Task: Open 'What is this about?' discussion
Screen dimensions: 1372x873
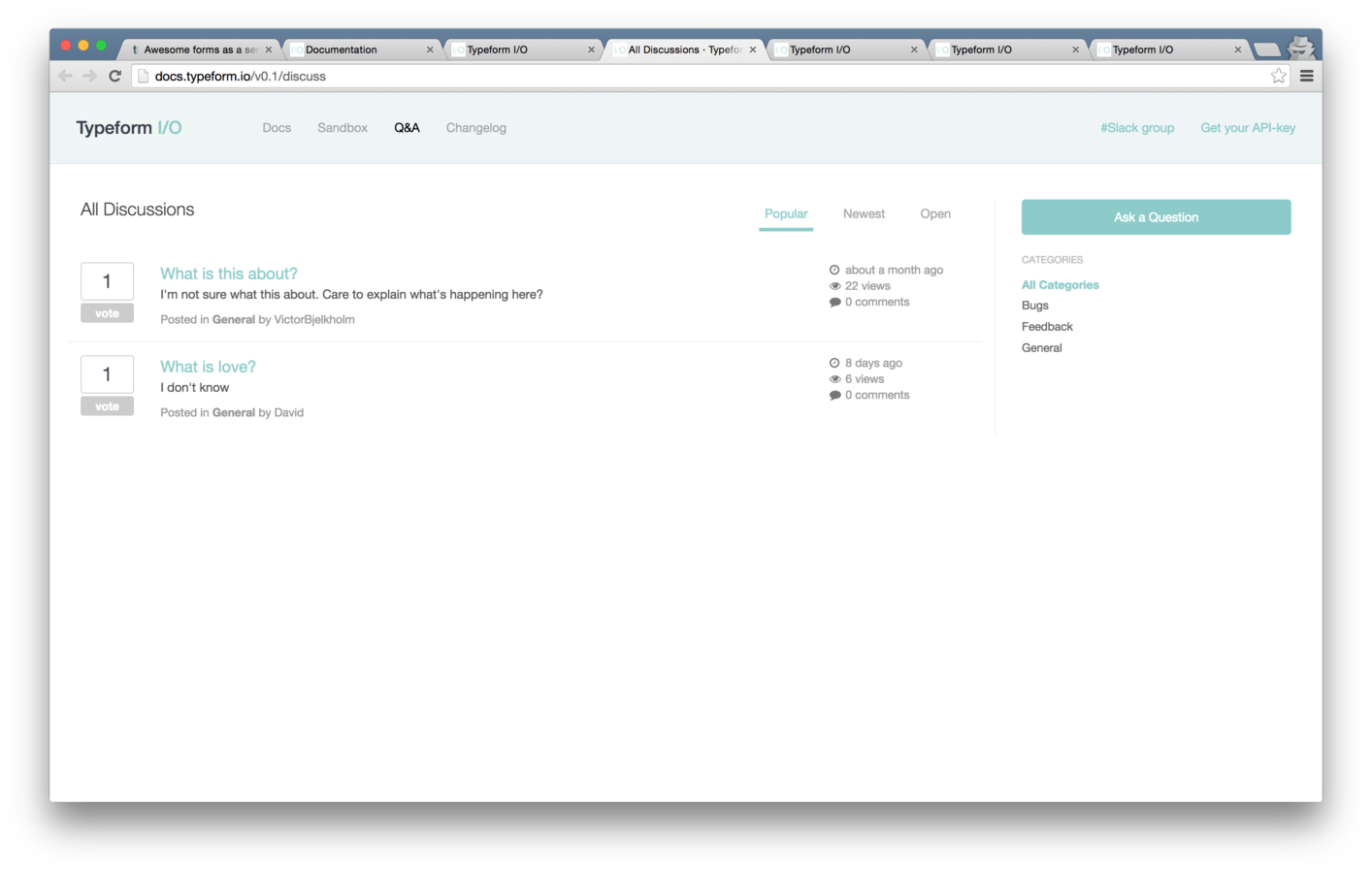Action: point(229,274)
